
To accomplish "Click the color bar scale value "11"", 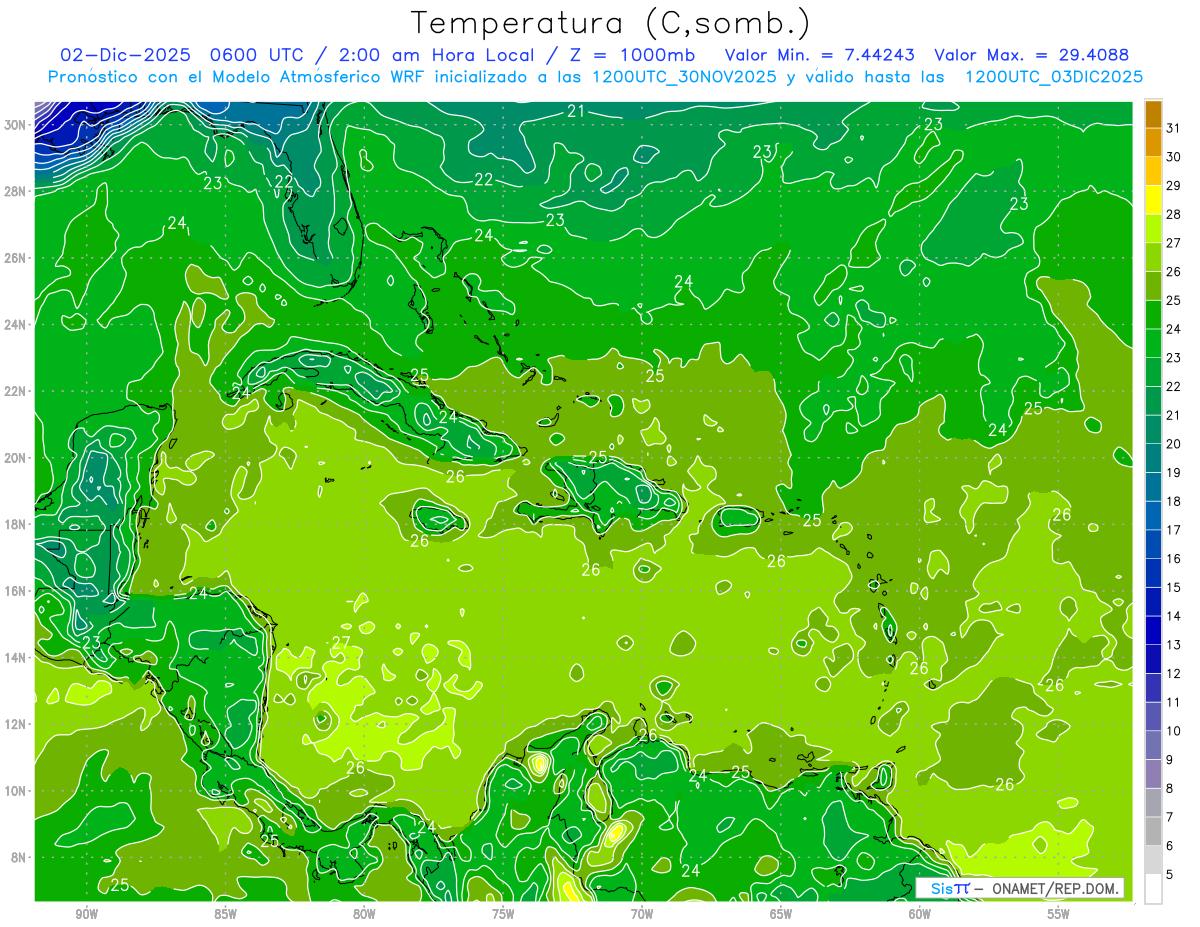I will 1173,702.
